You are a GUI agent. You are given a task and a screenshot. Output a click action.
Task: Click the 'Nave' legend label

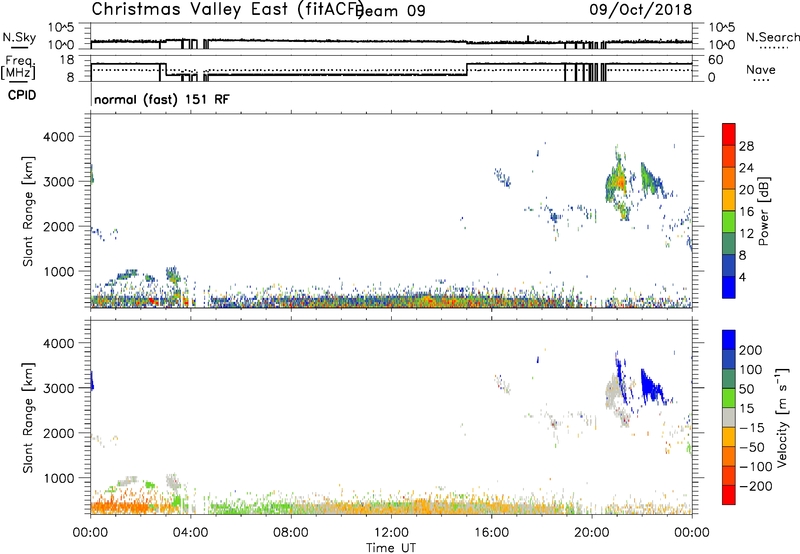(761, 70)
